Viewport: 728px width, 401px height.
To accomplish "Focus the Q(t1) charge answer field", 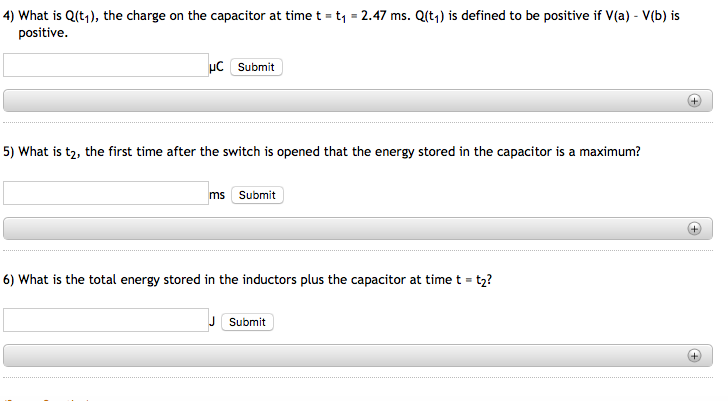I will point(105,66).
